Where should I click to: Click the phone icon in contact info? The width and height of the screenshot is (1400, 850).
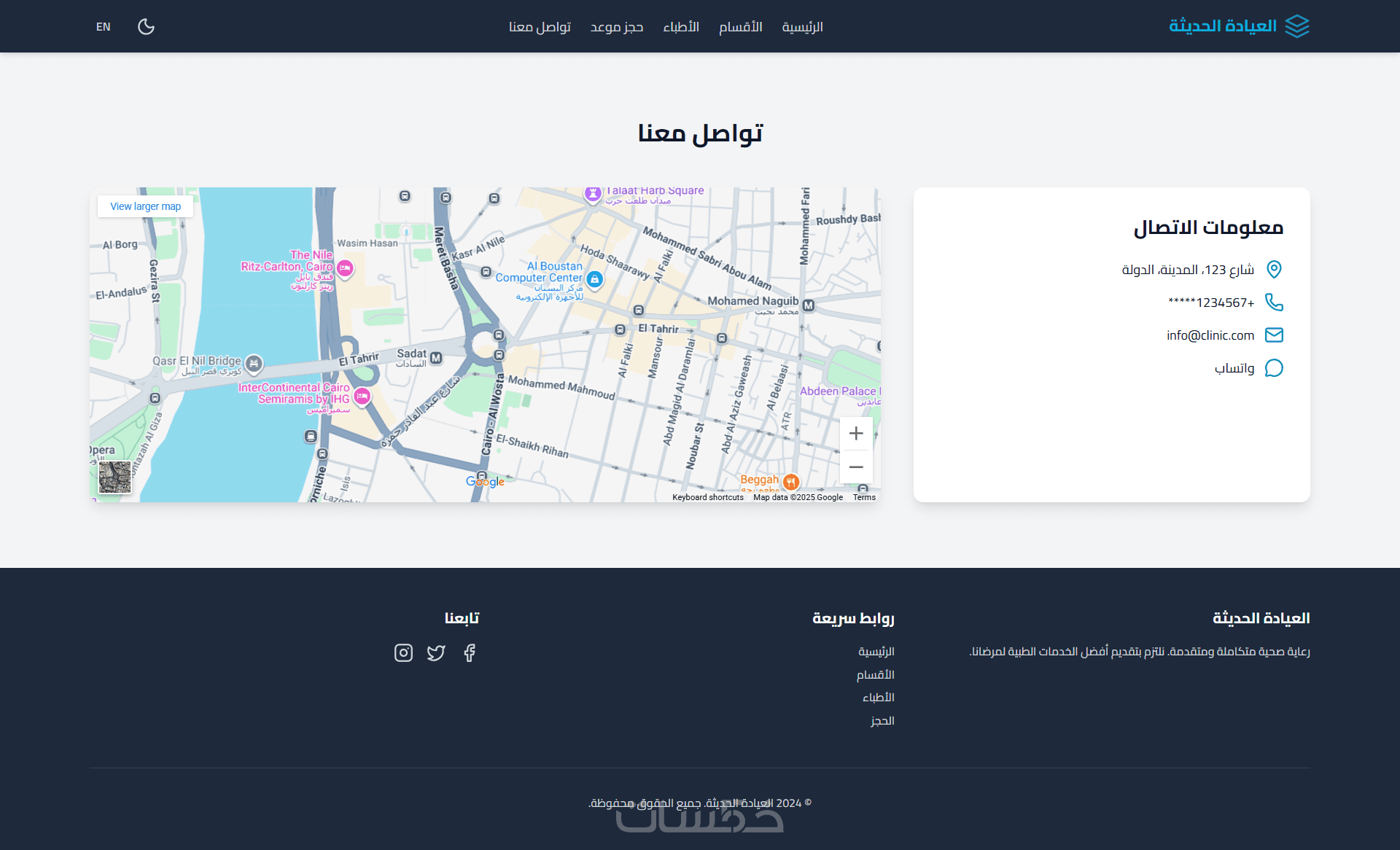click(x=1273, y=302)
